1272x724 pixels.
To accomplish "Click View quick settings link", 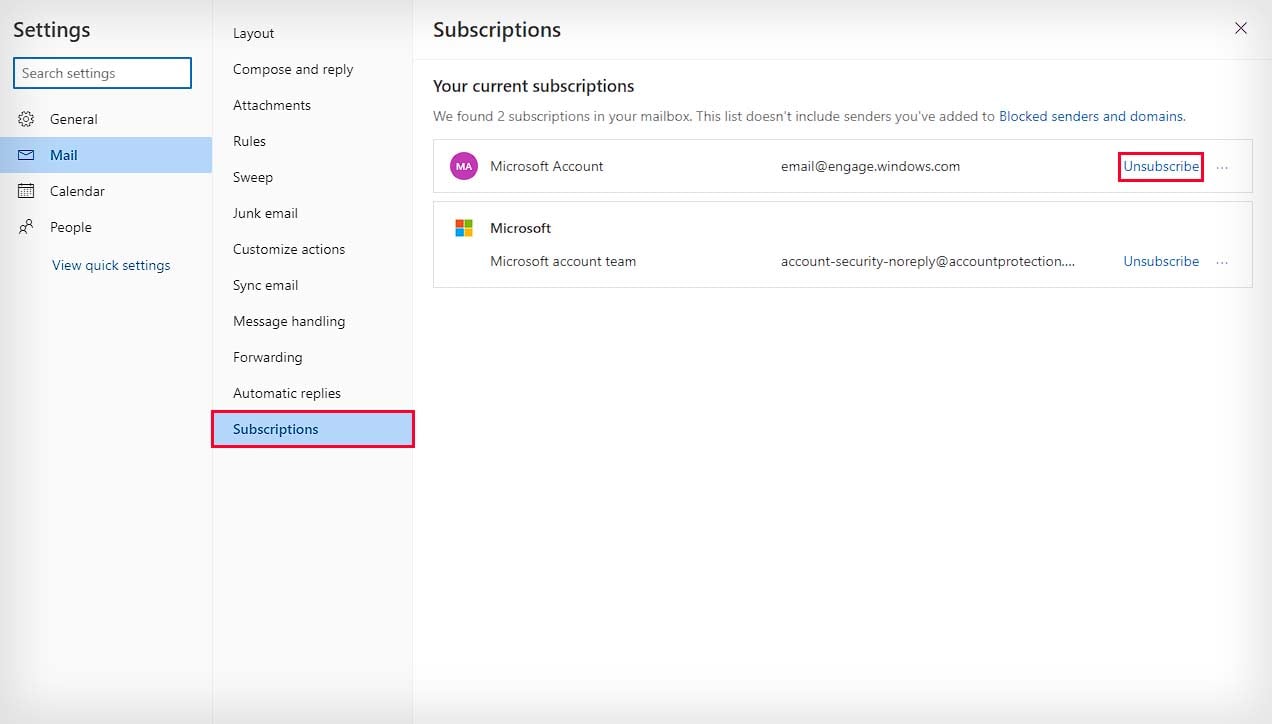I will (111, 265).
